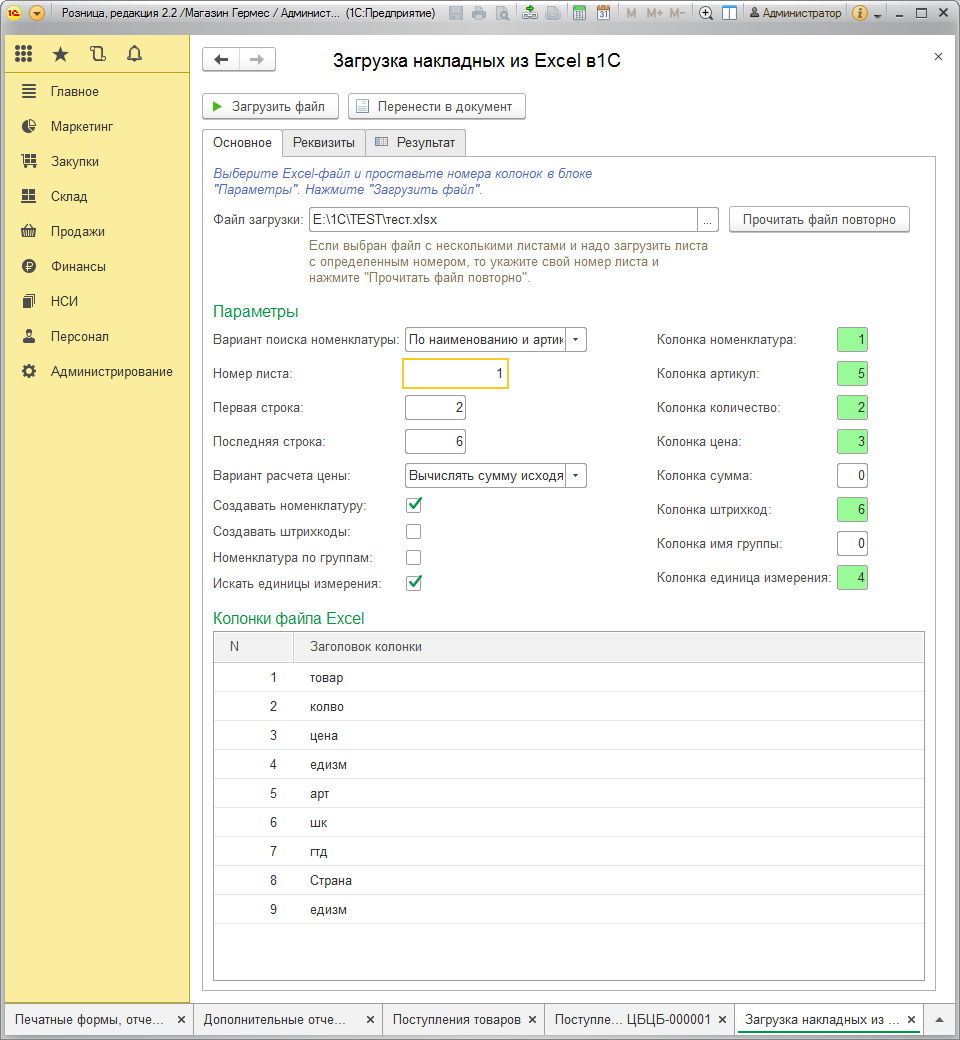Open the calendar icon

(603, 13)
